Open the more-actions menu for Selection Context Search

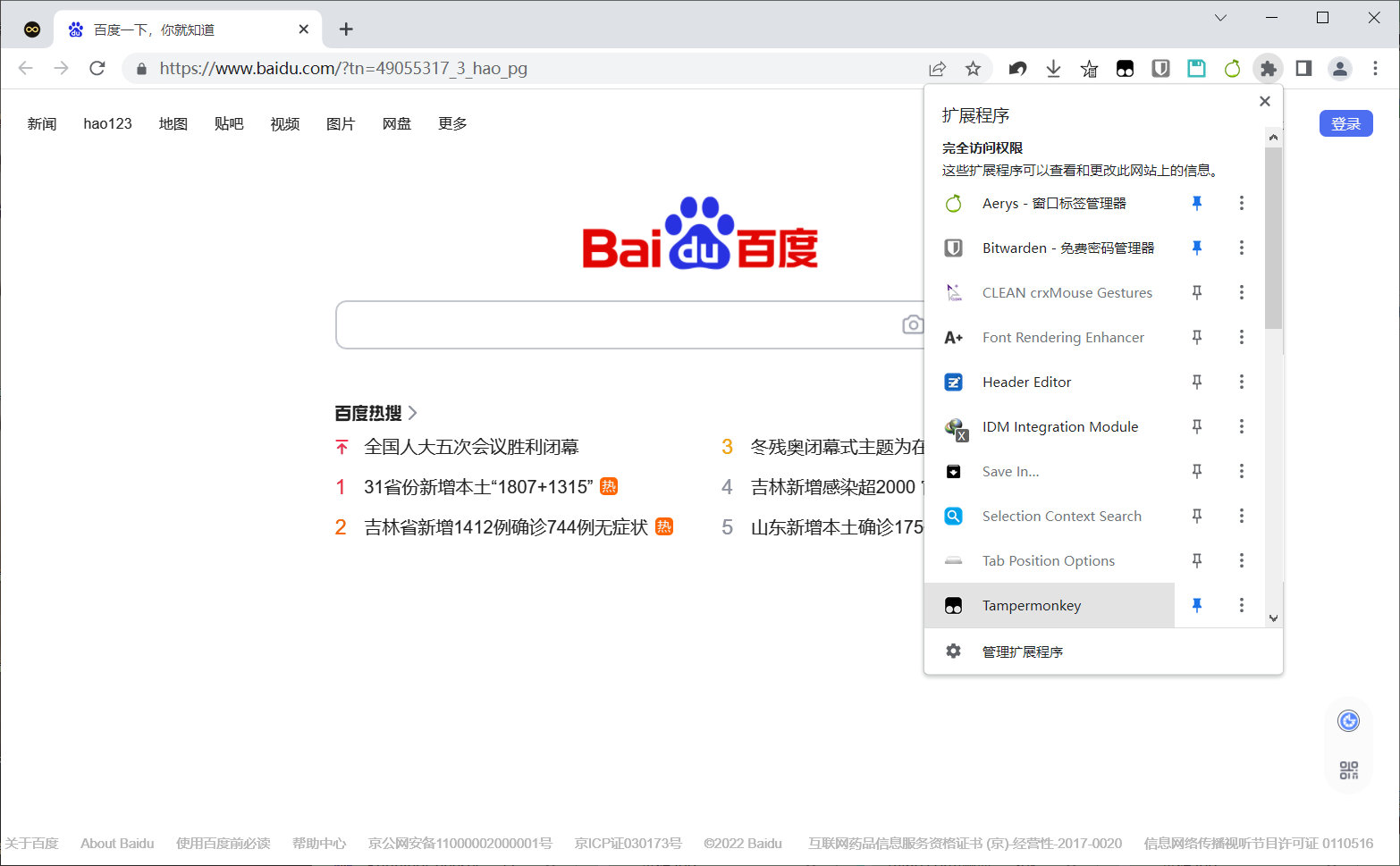pyautogui.click(x=1242, y=517)
